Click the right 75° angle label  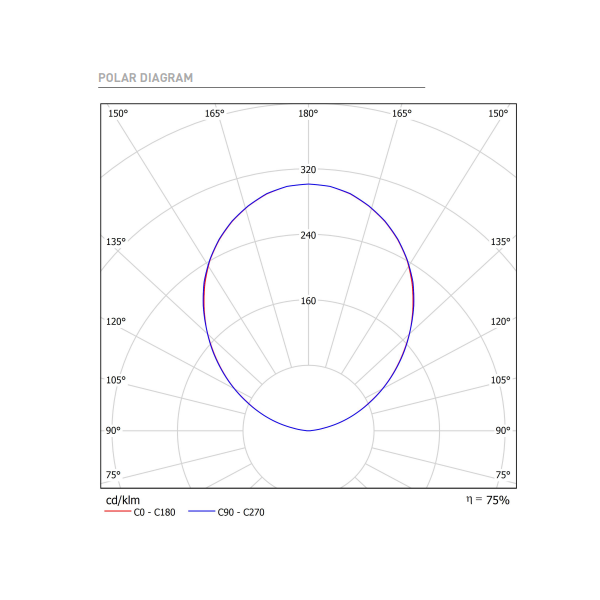503,475
